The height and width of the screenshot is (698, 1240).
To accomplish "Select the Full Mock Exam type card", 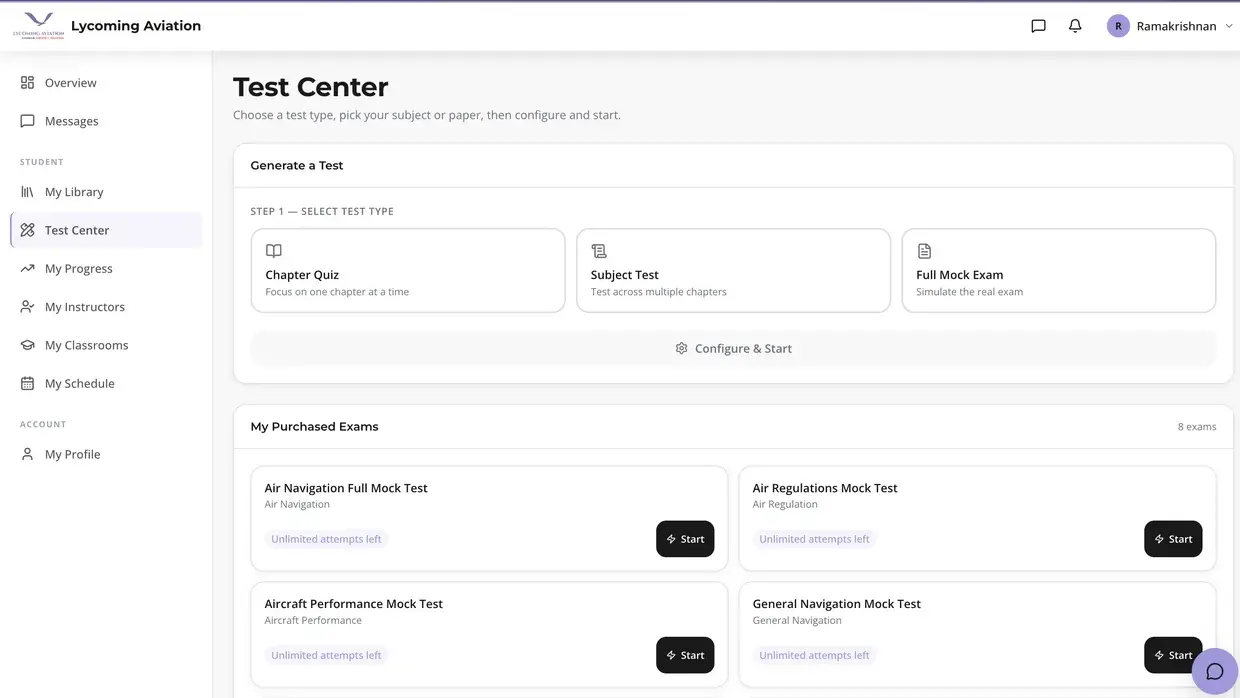I will click(1059, 271).
